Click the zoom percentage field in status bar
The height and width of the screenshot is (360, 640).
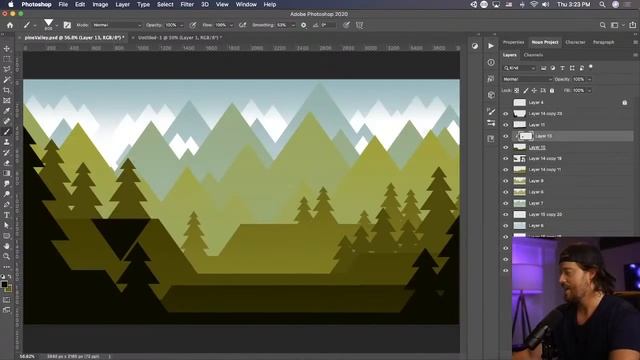pyautogui.click(x=27, y=356)
